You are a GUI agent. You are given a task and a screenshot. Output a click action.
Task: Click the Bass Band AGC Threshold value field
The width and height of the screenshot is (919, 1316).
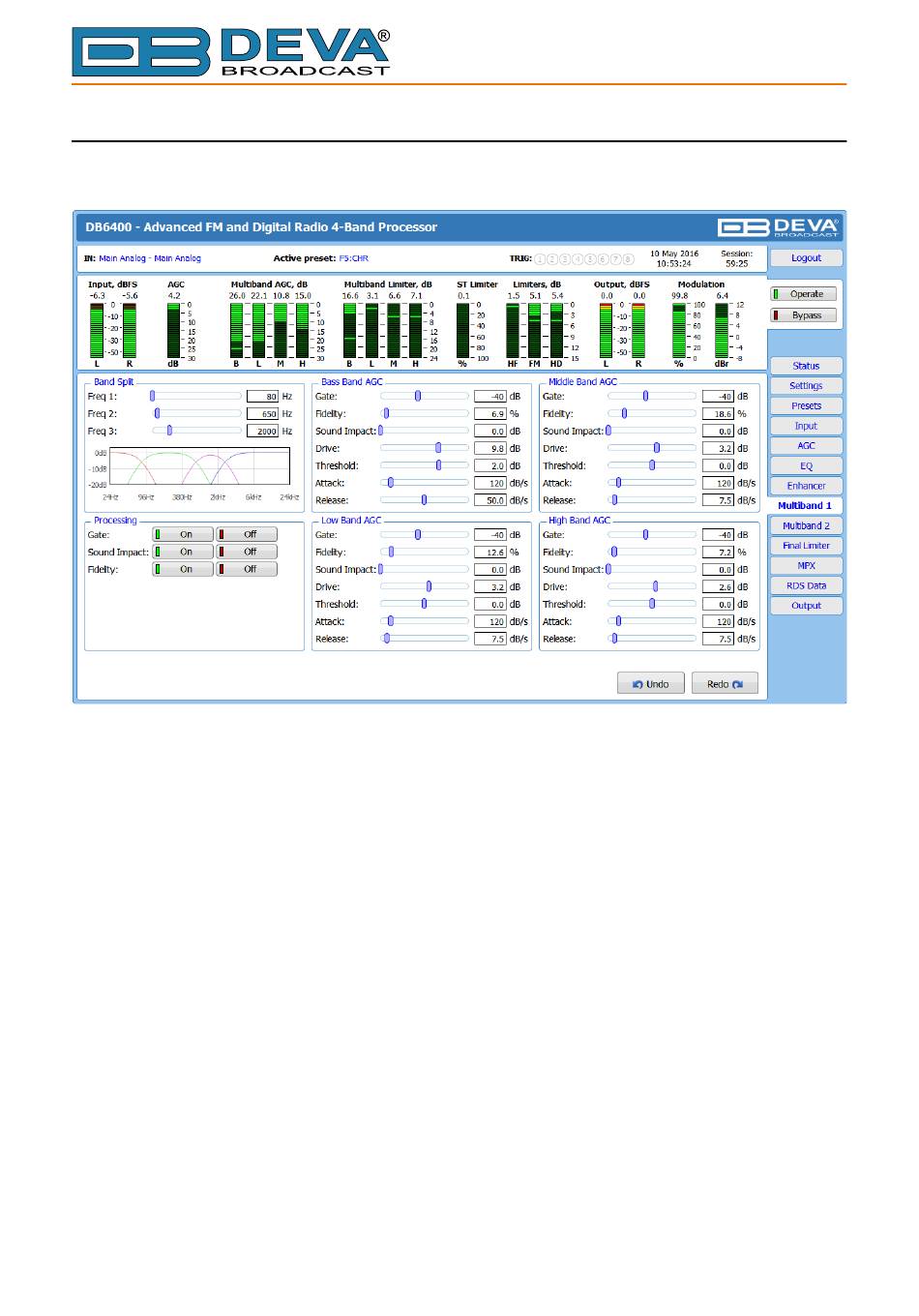pyautogui.click(x=490, y=466)
